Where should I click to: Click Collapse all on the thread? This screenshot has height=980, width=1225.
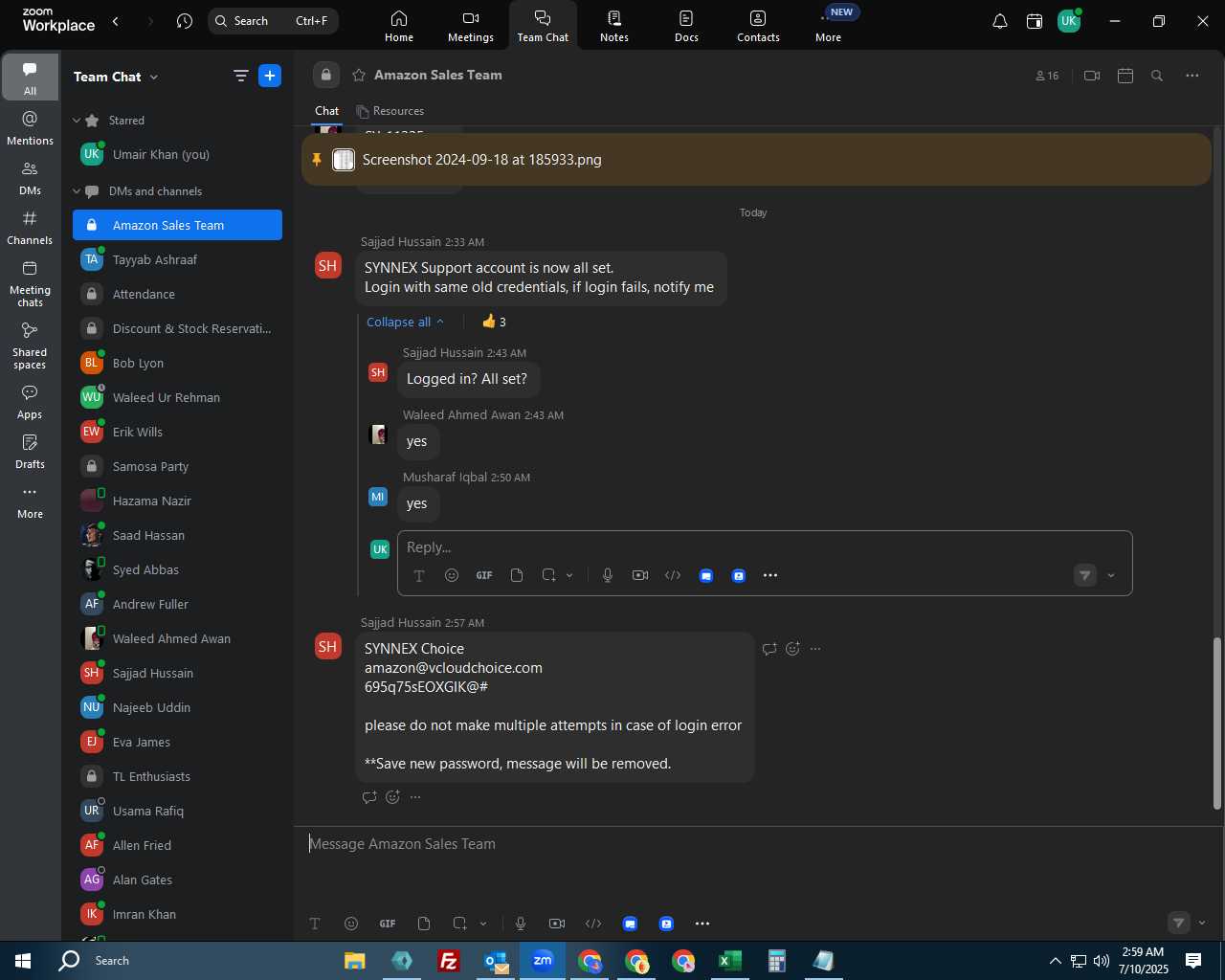point(405,322)
